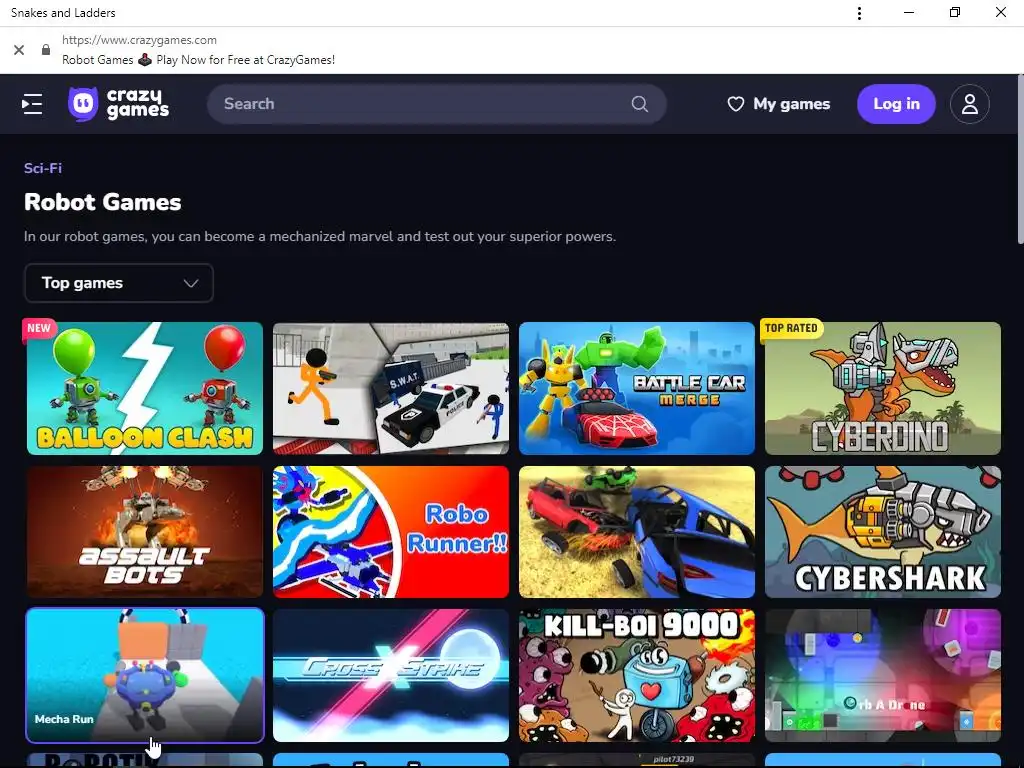Restore down the app window
The image size is (1024, 768).
(955, 12)
